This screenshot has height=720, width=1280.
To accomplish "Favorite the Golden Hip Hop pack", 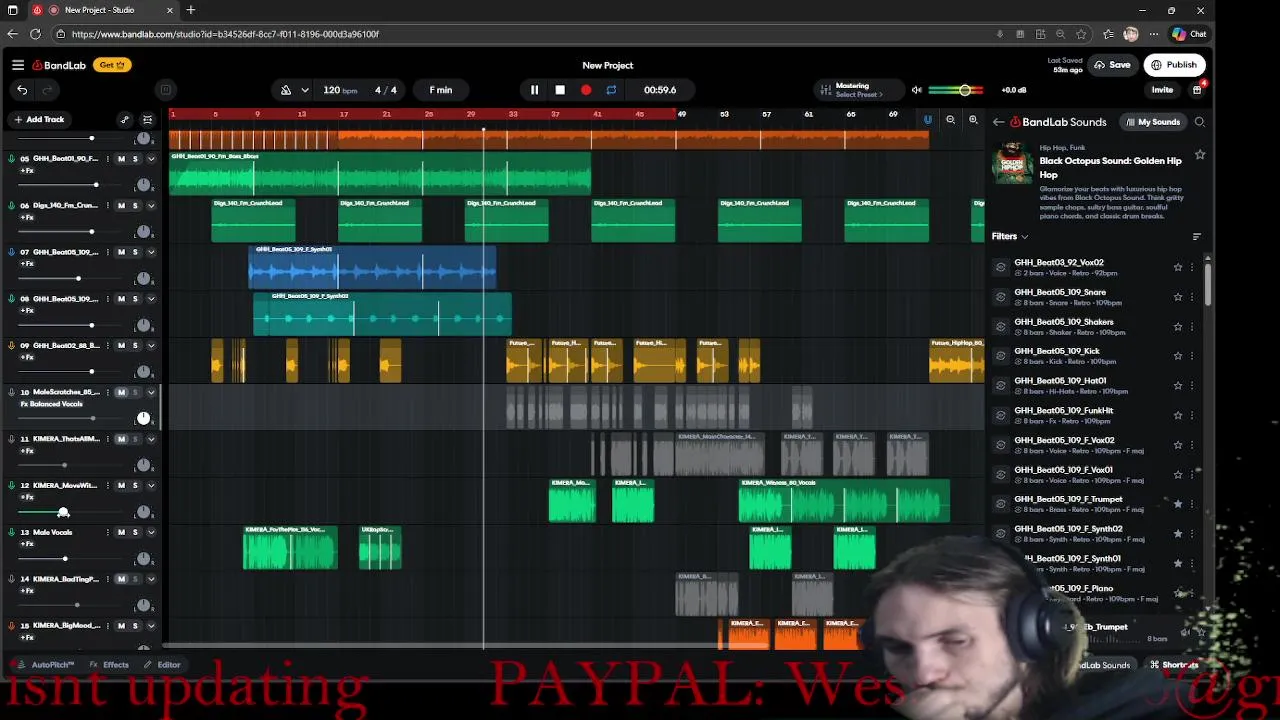I will [1200, 155].
